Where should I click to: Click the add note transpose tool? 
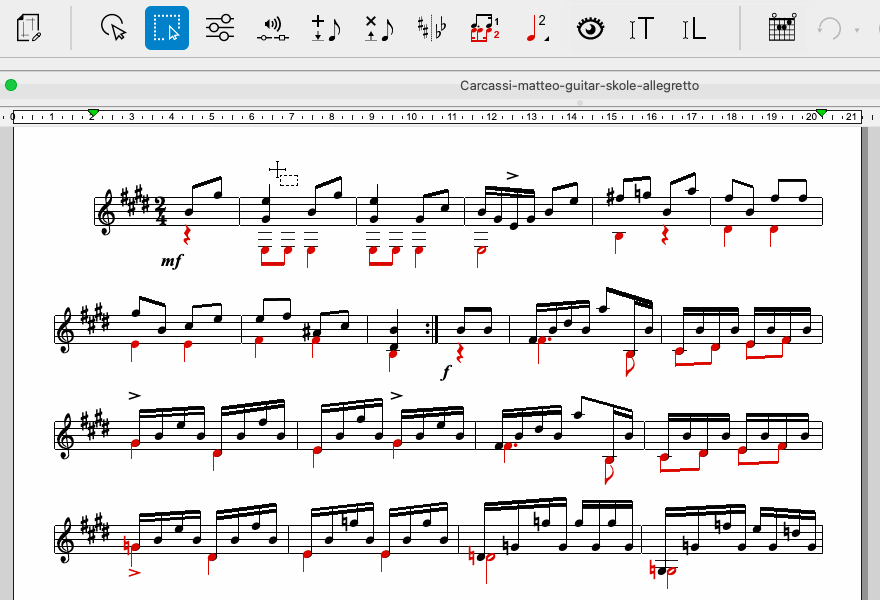[325, 28]
